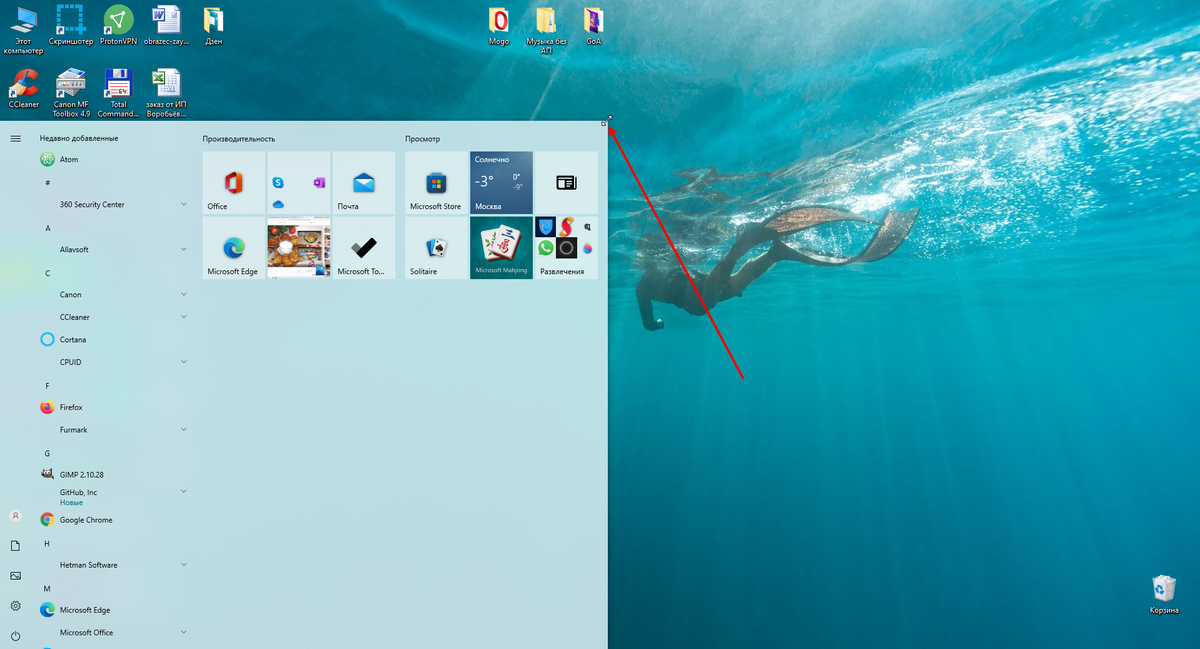Expand the CPUID folder
The image size is (1200, 649).
tap(113, 362)
